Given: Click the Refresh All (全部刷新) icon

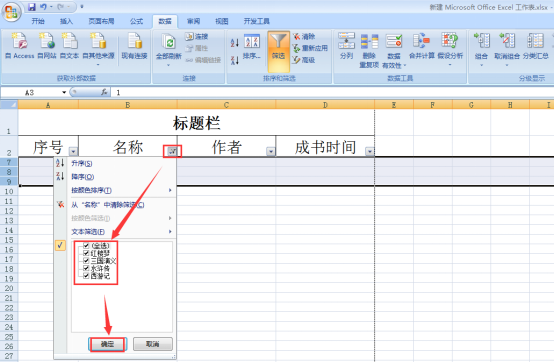Looking at the screenshot, I should (x=169, y=42).
